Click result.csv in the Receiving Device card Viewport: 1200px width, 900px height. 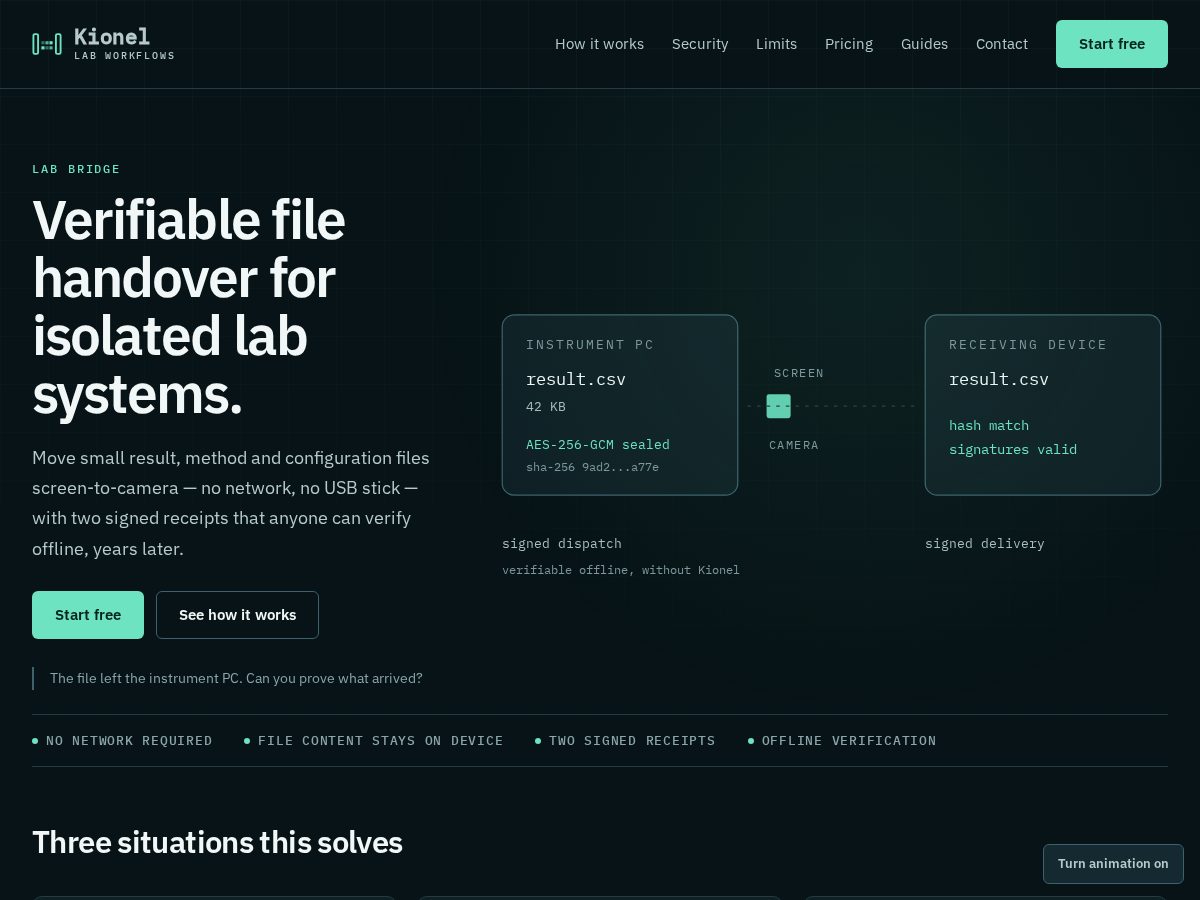coord(999,379)
